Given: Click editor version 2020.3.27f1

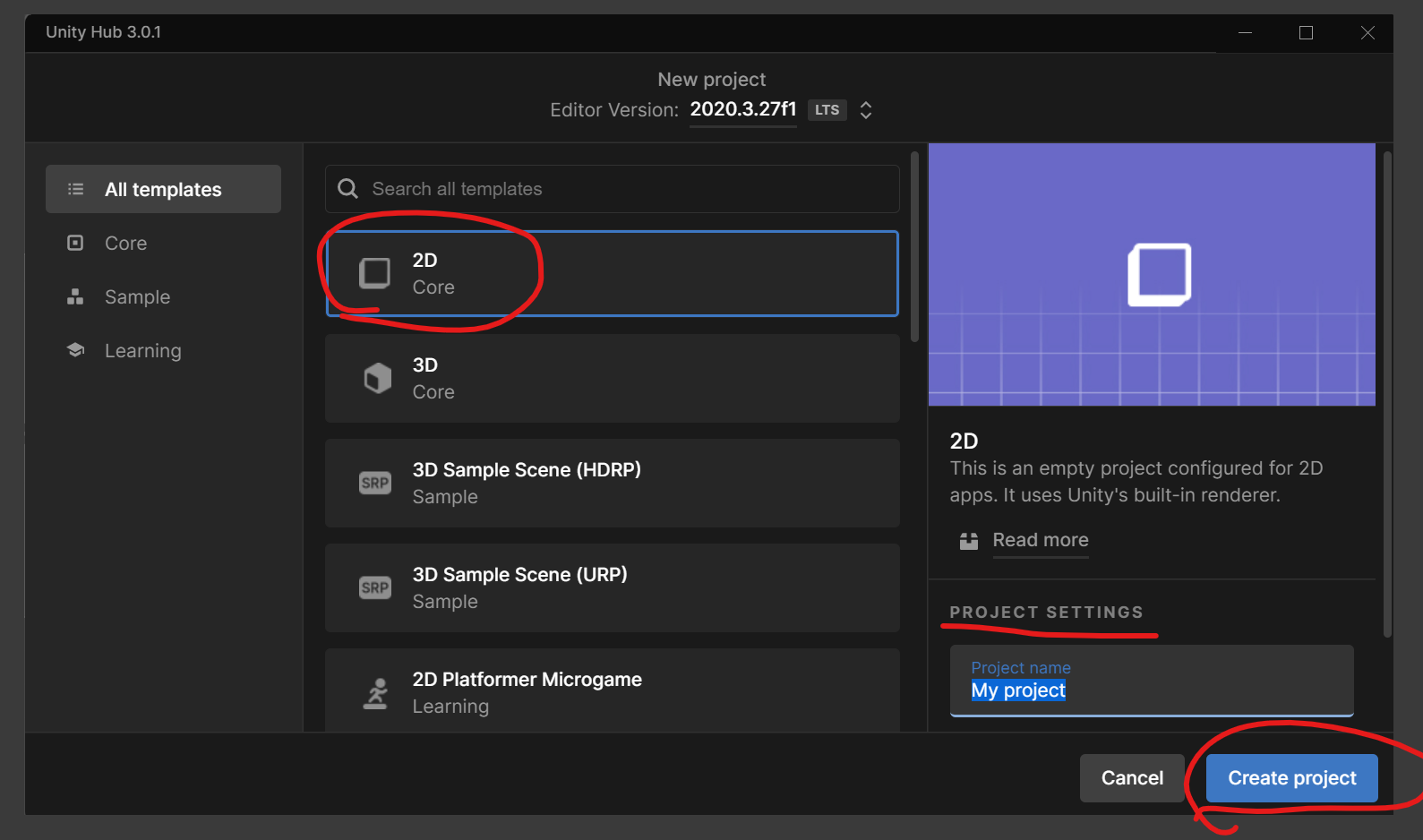Looking at the screenshot, I should tap(743, 109).
